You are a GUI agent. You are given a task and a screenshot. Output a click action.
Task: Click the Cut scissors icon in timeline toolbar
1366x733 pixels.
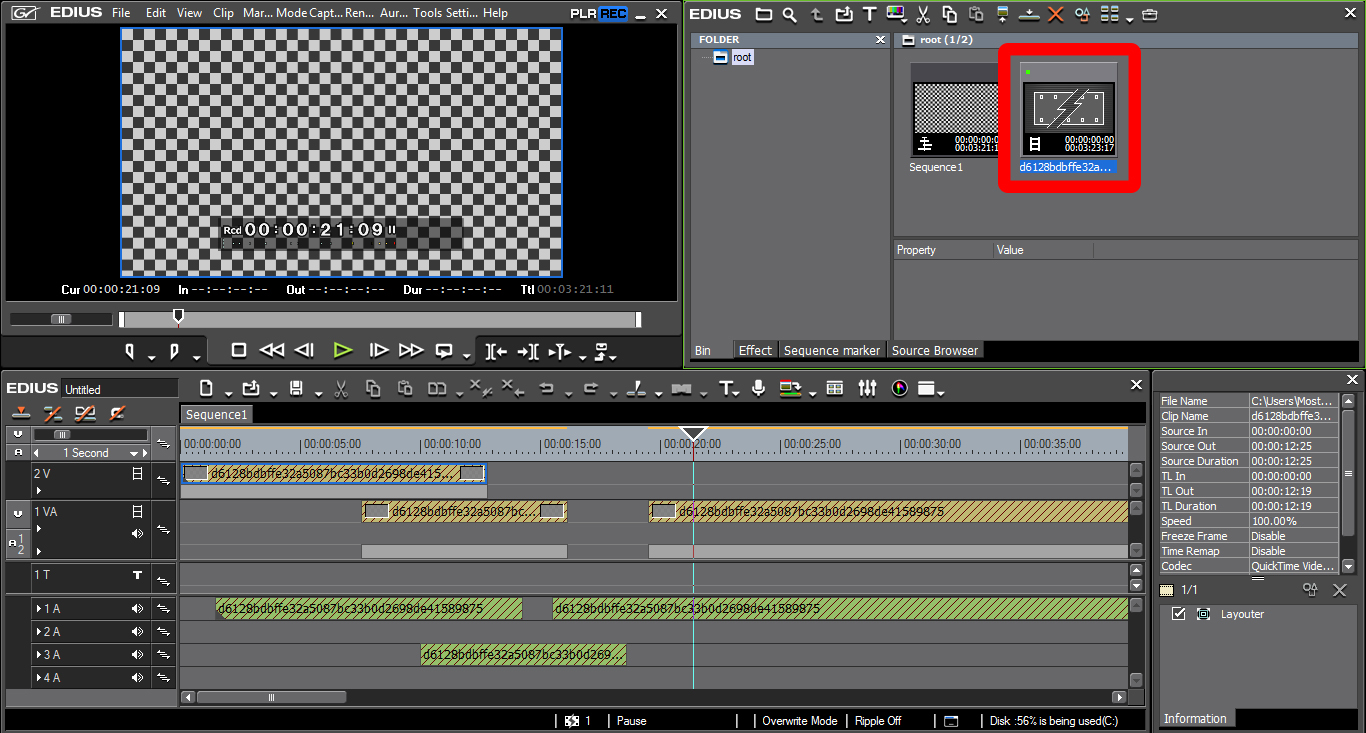340,388
